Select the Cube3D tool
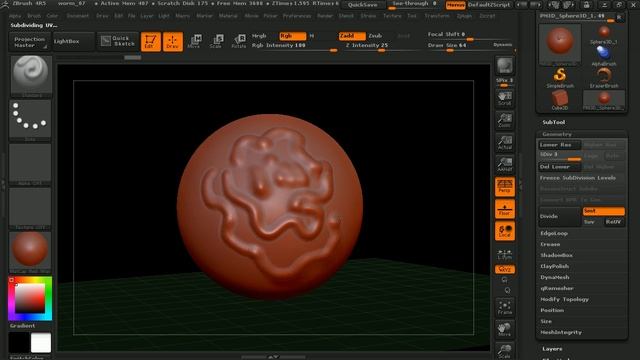640x360 pixels. tap(560, 100)
